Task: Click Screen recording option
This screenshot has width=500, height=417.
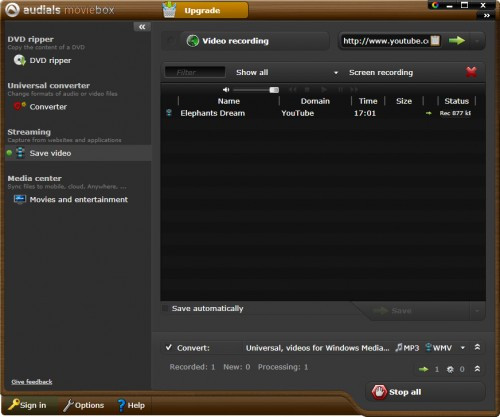Action: point(381,72)
